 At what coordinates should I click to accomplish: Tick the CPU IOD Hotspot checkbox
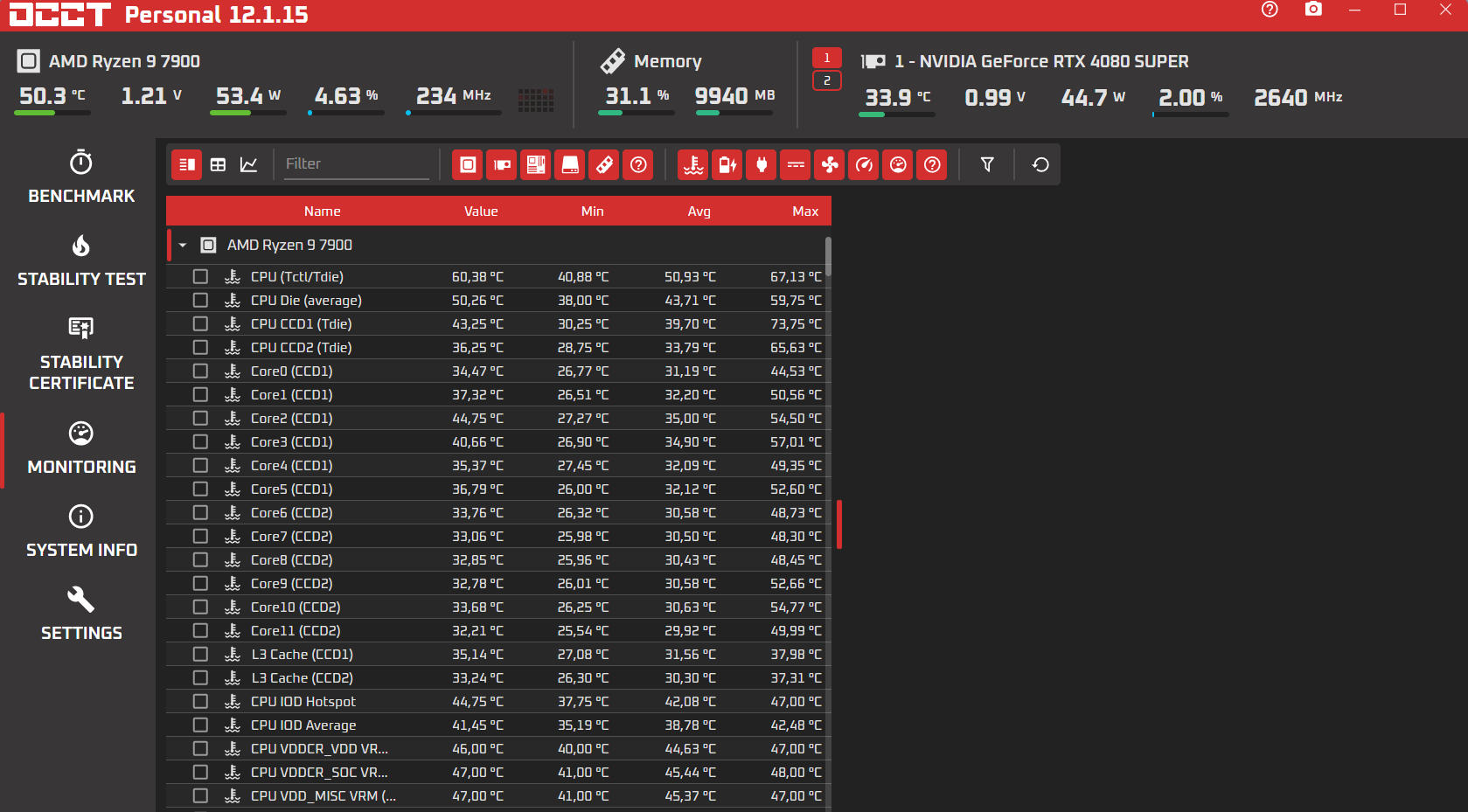(x=200, y=701)
